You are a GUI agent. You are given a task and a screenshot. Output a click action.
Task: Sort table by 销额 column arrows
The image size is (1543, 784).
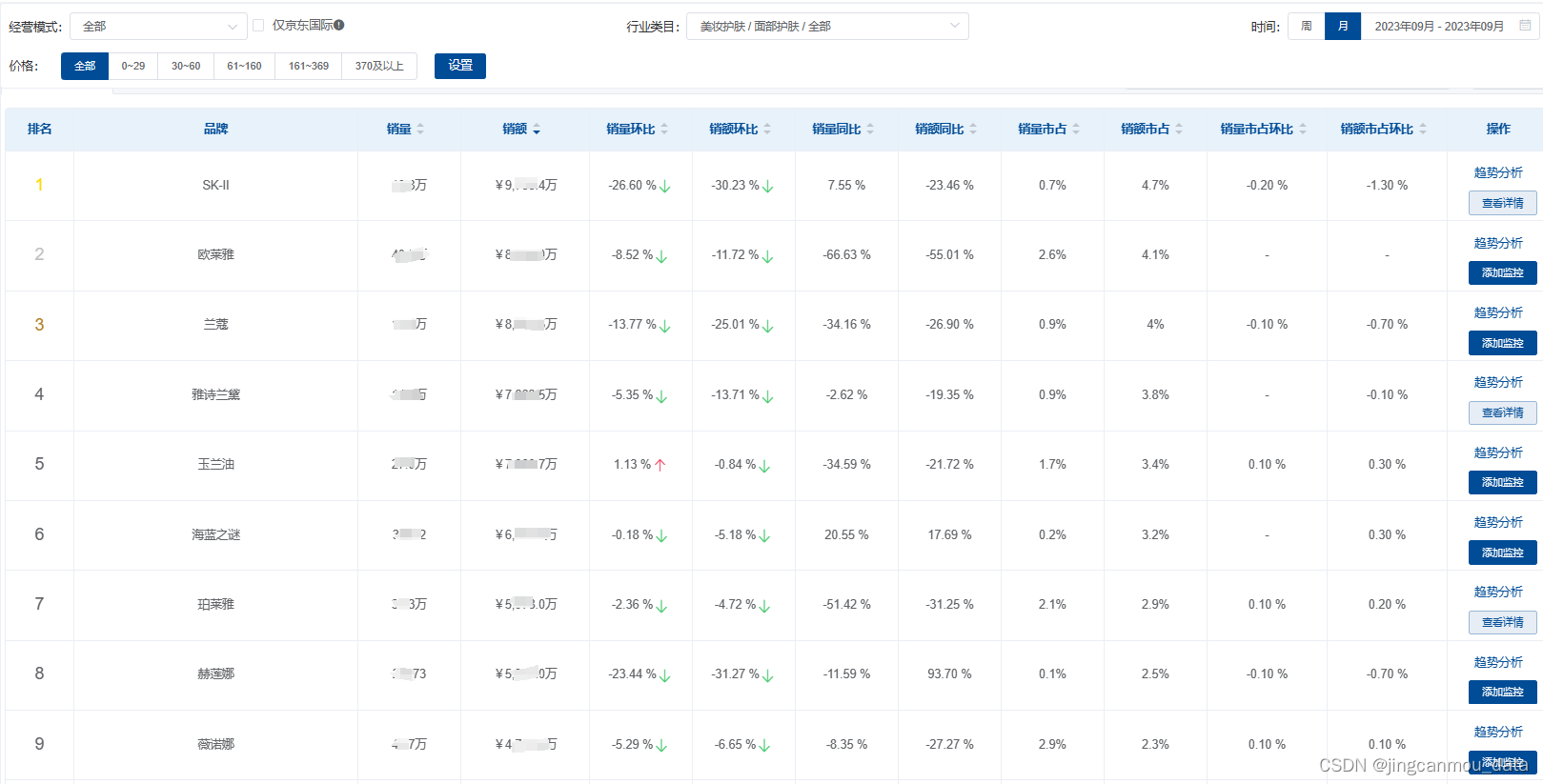537,129
